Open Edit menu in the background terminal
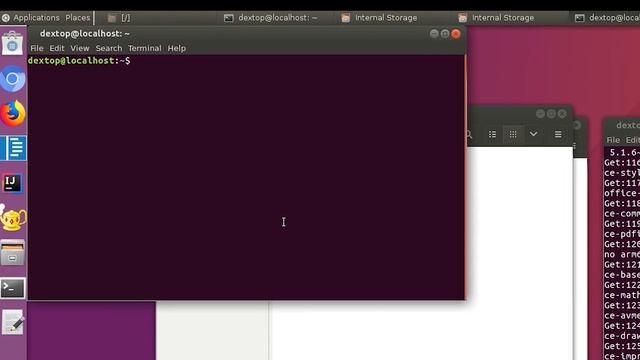This screenshot has width=640, height=360. point(633,140)
